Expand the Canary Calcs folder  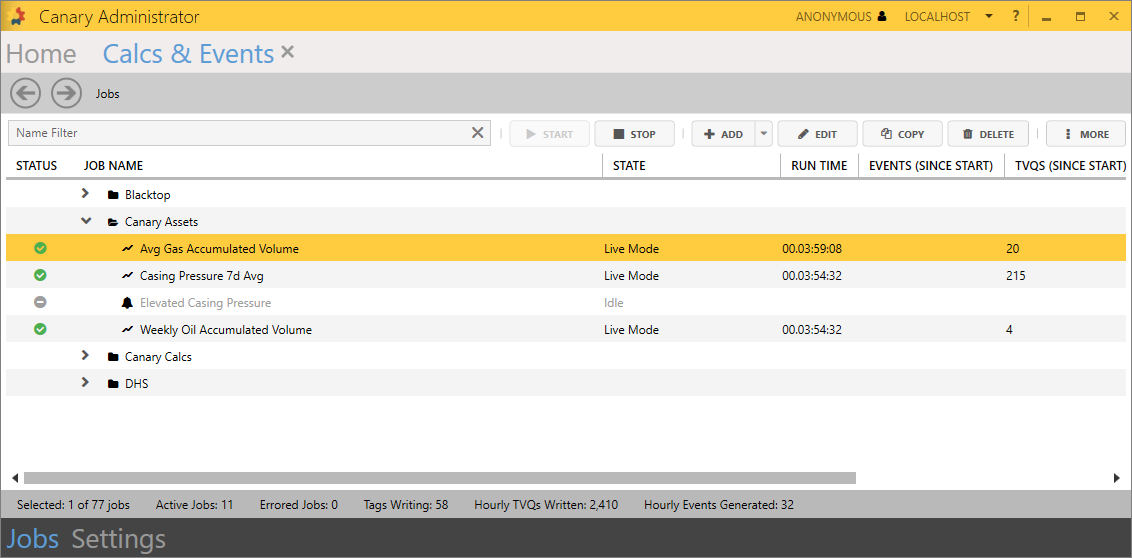click(85, 356)
